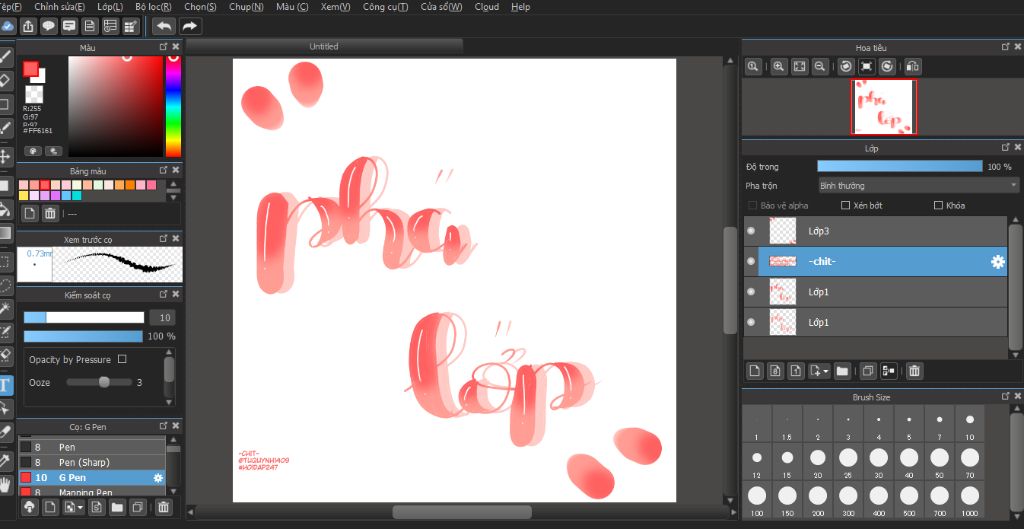Image resolution: width=1024 pixels, height=529 pixels.
Task: Open the Cửa sổ(W) menu
Action: click(x=441, y=7)
